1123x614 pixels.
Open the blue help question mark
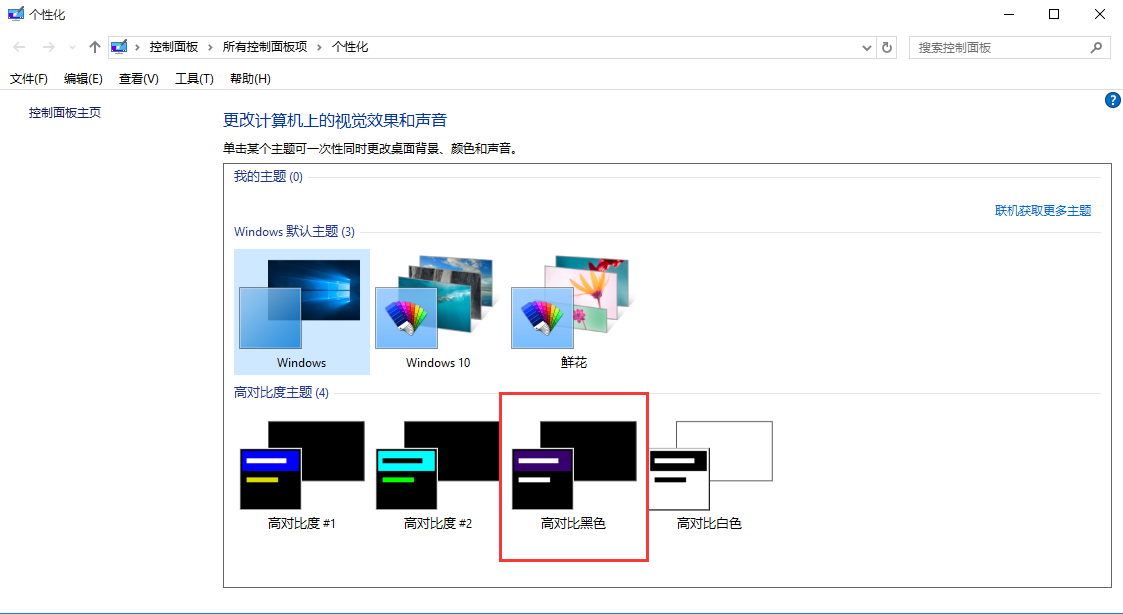point(1112,100)
